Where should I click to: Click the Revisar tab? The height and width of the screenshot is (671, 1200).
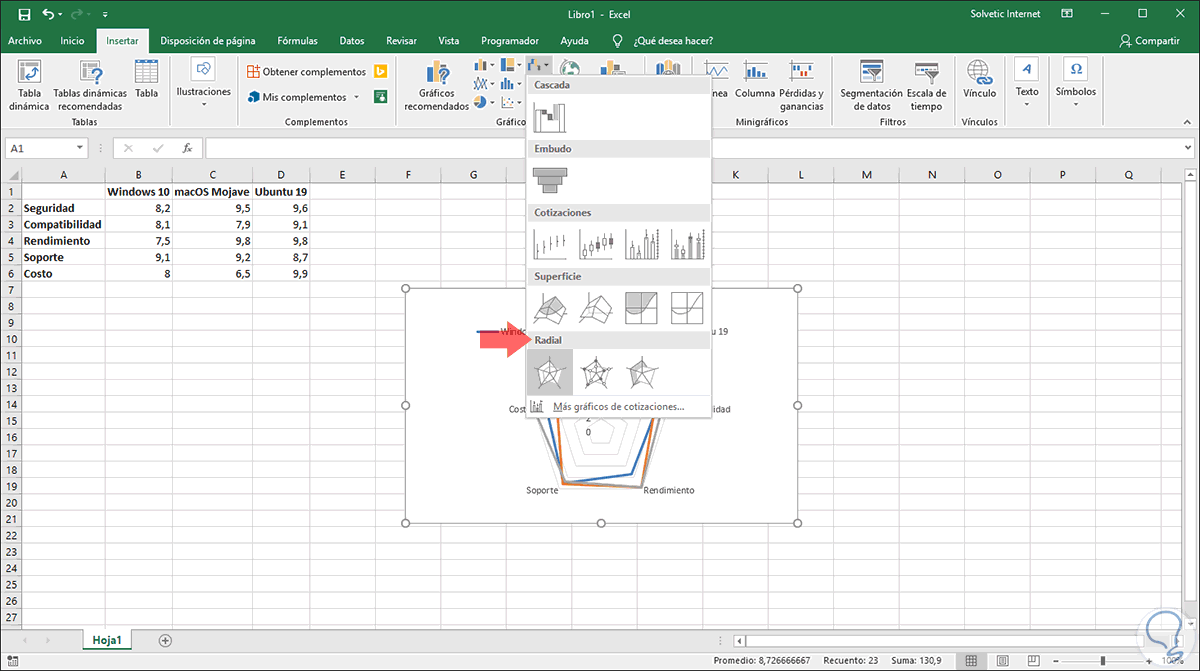(401, 41)
